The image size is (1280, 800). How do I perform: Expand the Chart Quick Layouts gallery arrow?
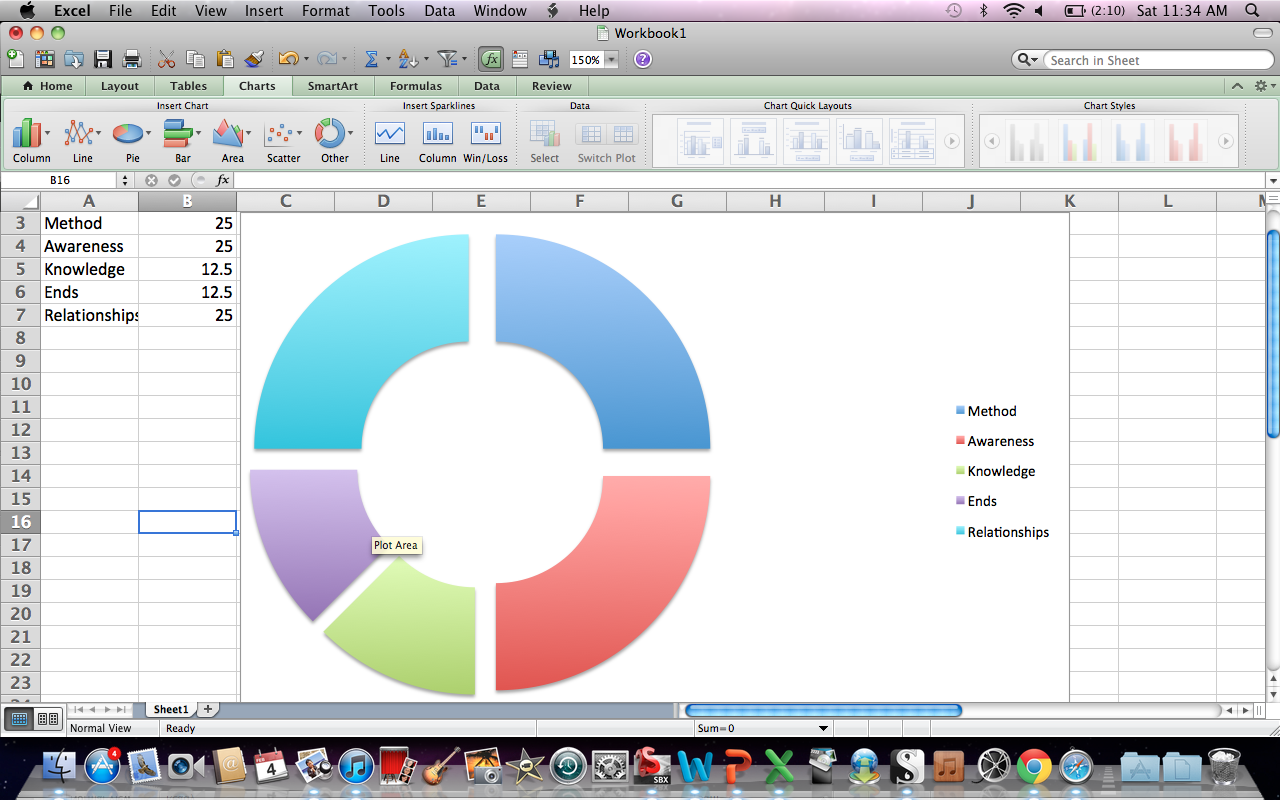coord(952,141)
